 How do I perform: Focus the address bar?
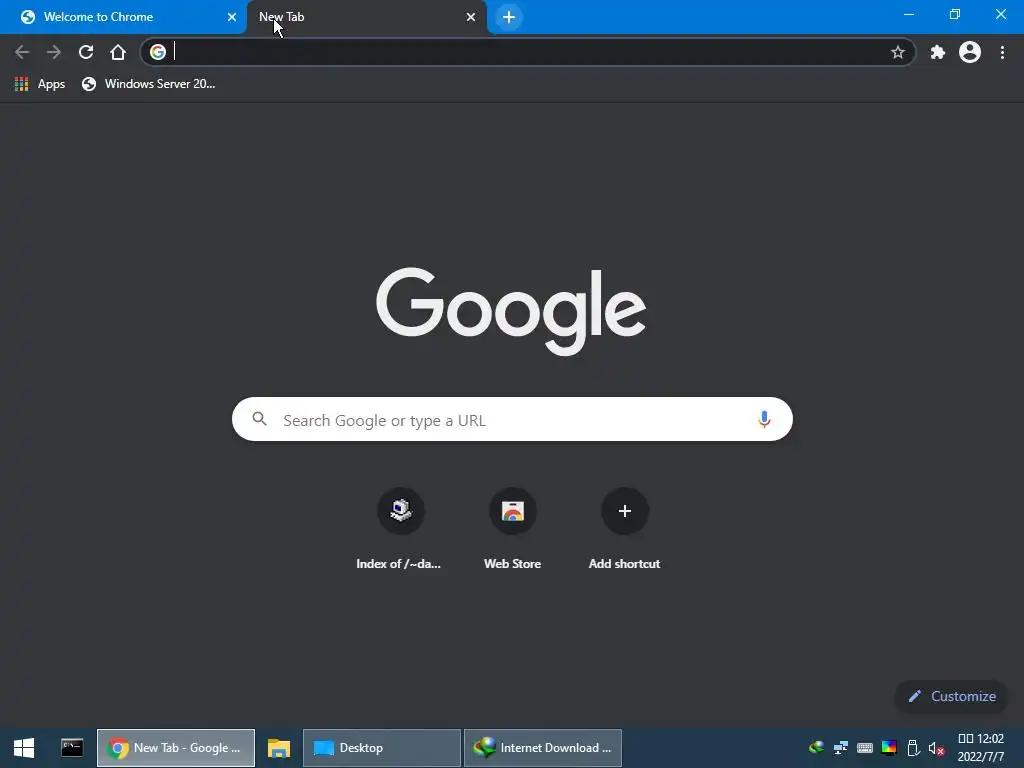pyautogui.click(x=529, y=52)
